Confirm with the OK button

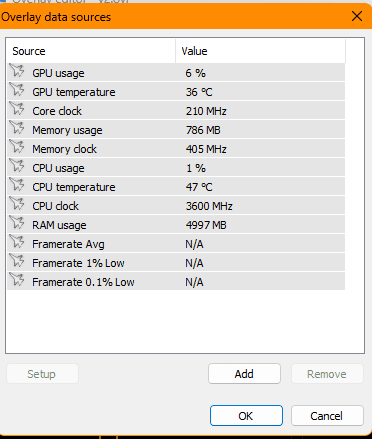[x=246, y=416]
